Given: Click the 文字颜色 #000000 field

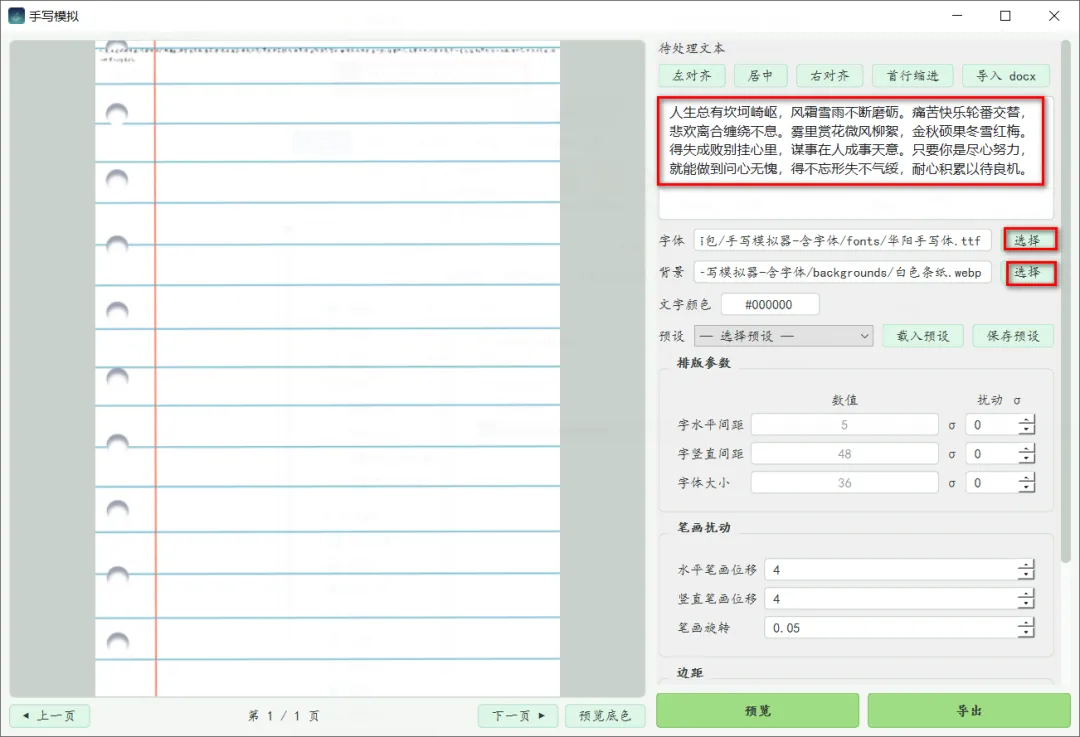Looking at the screenshot, I should pyautogui.click(x=769, y=304).
